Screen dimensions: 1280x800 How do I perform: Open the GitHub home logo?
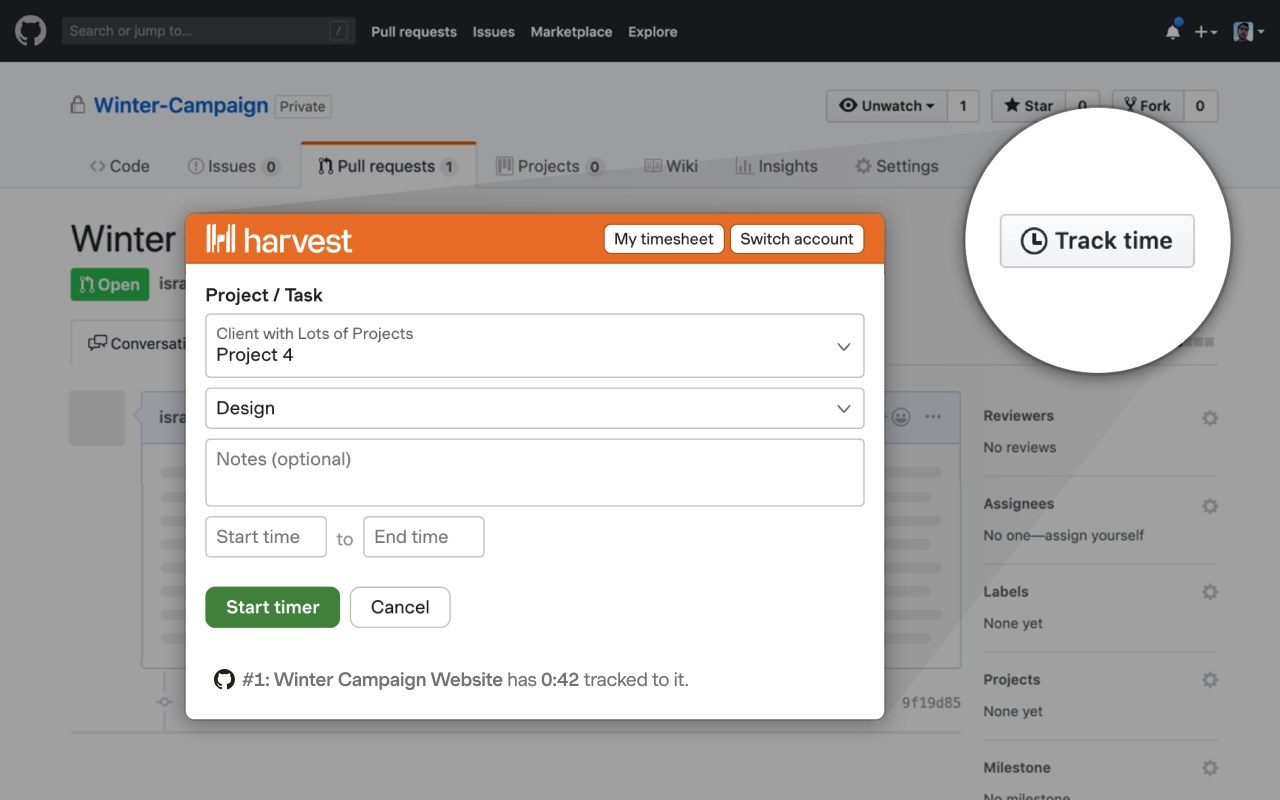point(30,31)
